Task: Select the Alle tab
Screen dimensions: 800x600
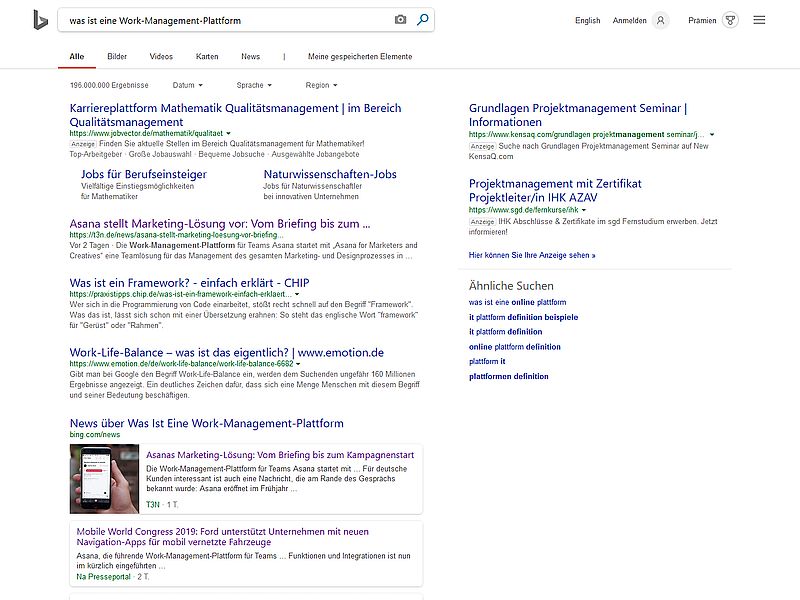Action: [x=77, y=57]
